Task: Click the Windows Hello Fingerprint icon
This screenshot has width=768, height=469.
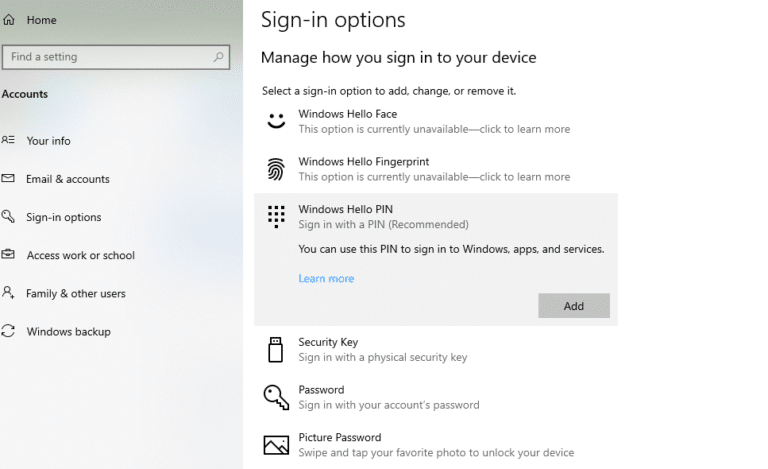Action: [276, 169]
